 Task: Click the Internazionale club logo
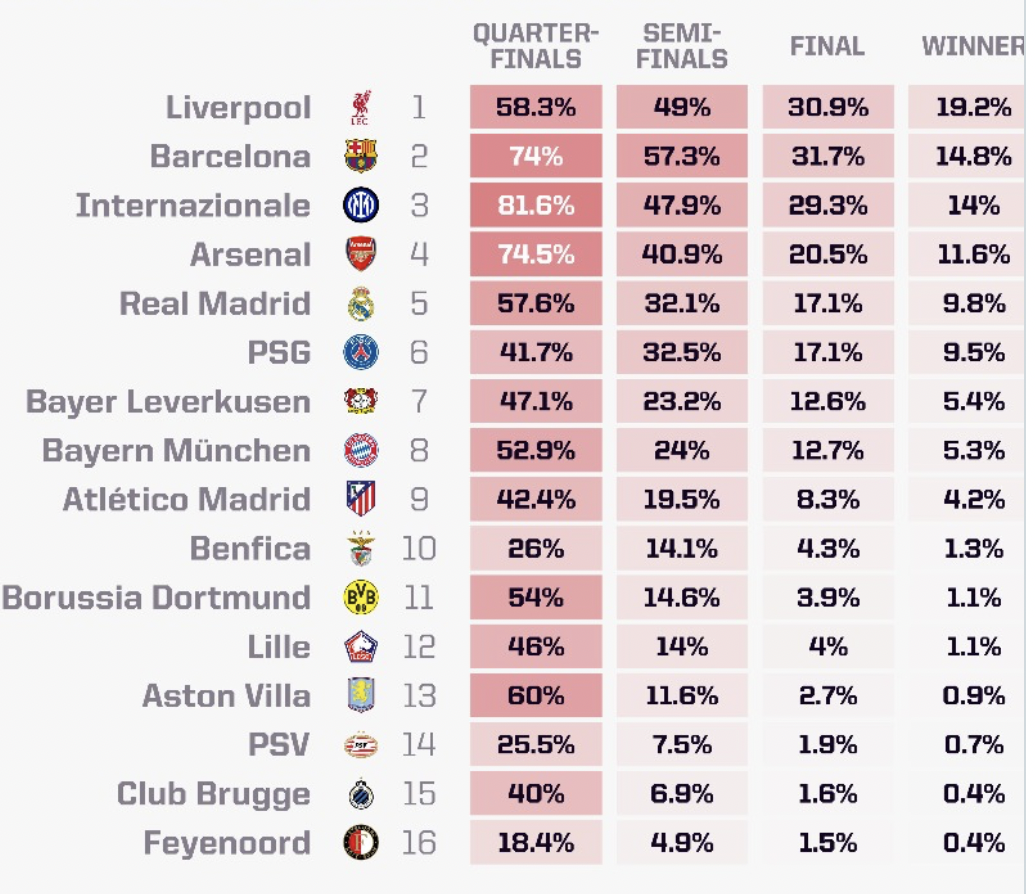click(x=360, y=205)
